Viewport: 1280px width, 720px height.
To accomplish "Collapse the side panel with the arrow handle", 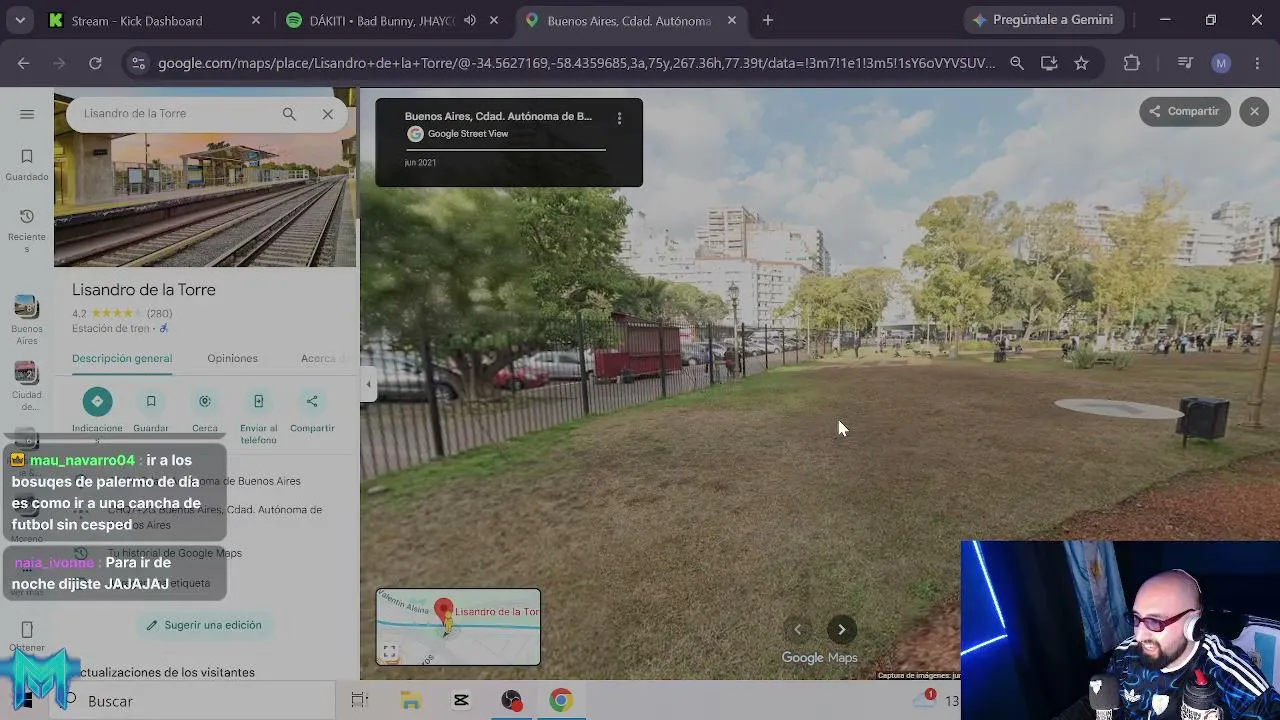I will coord(368,384).
